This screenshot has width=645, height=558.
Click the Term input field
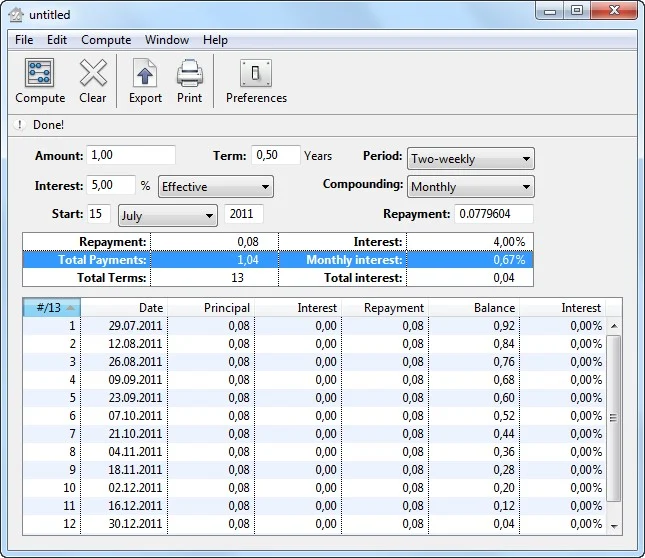click(276, 155)
